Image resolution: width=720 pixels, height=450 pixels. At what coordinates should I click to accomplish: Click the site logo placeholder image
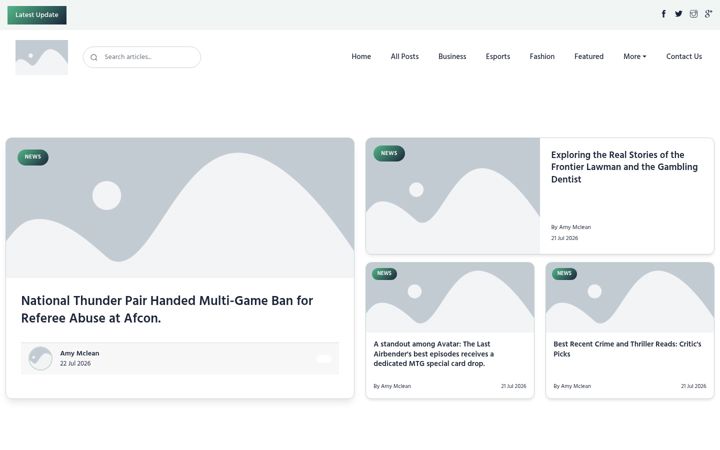tap(42, 57)
